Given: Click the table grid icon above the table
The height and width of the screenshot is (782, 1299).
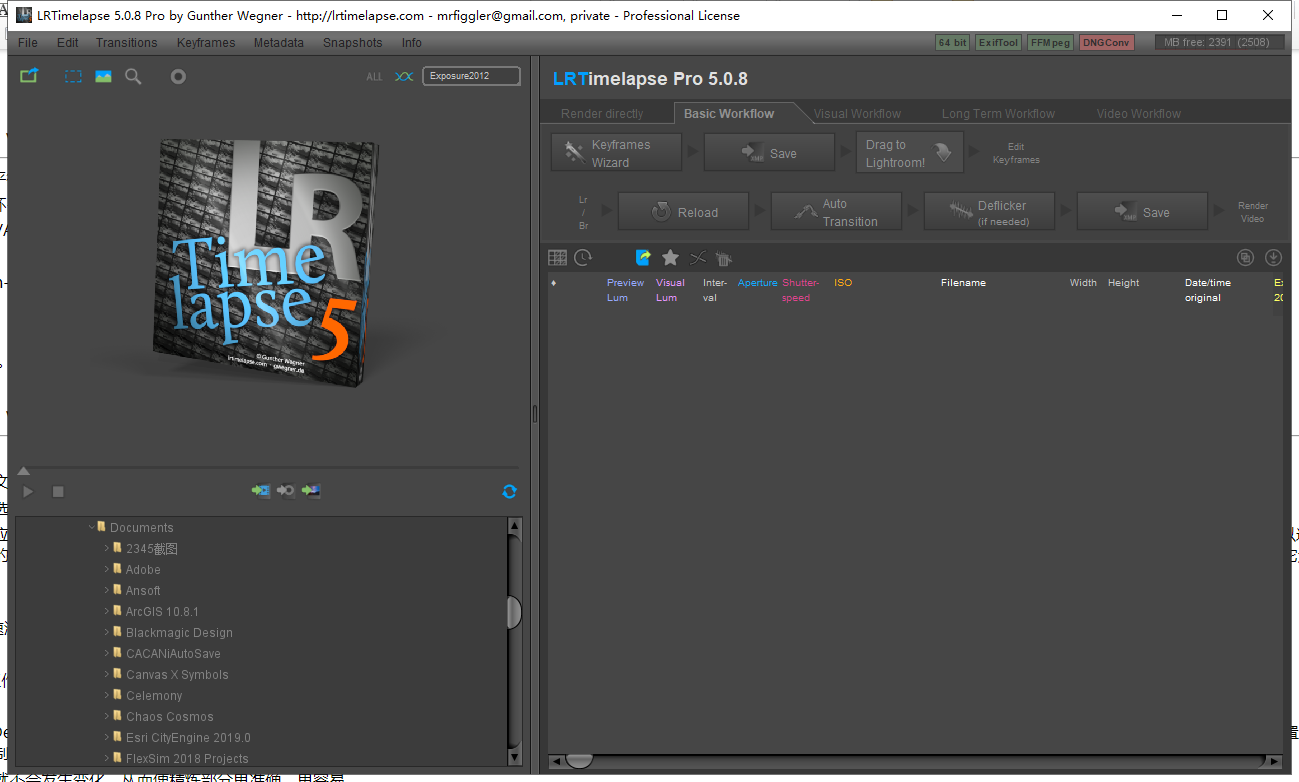Looking at the screenshot, I should [x=557, y=258].
